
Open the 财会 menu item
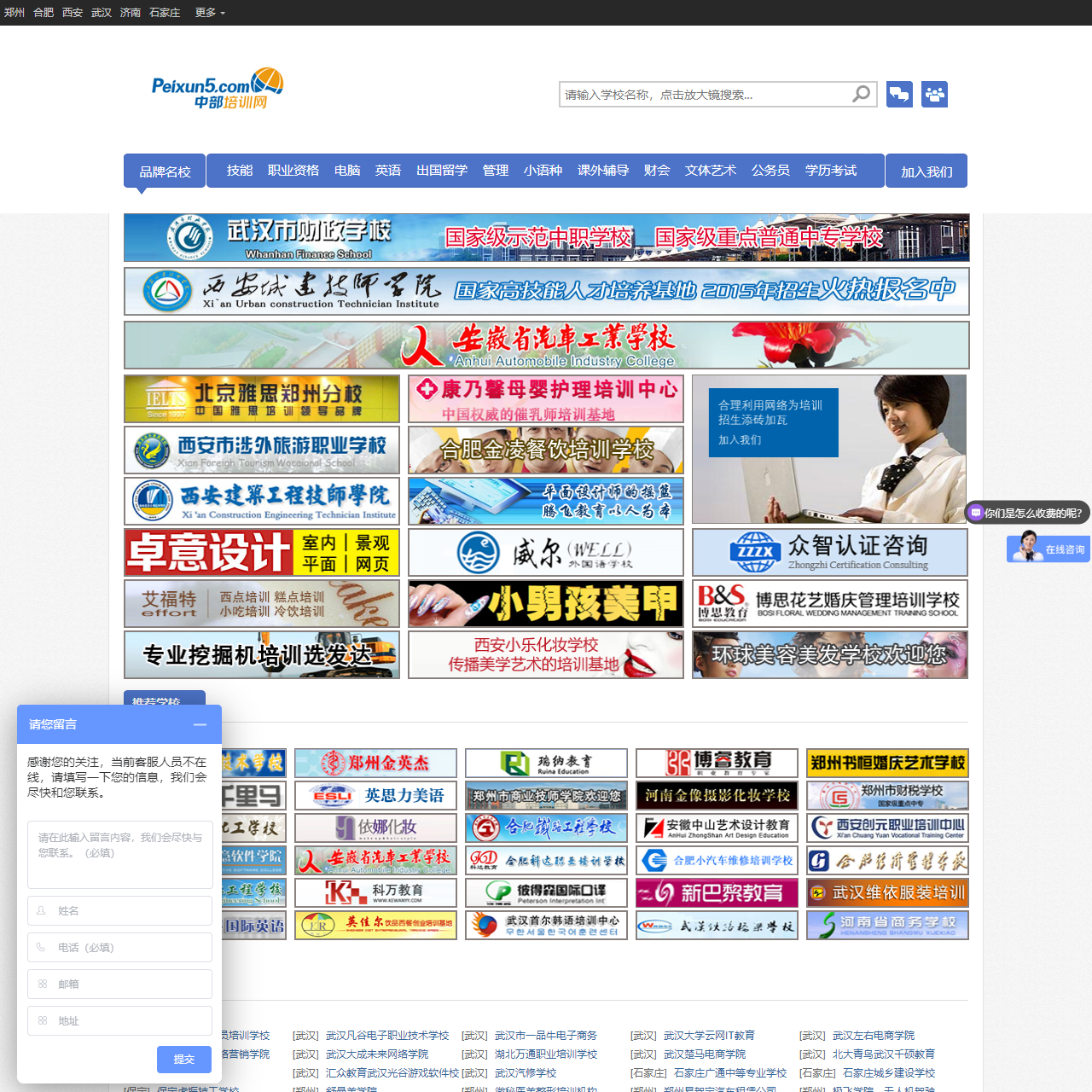657,171
